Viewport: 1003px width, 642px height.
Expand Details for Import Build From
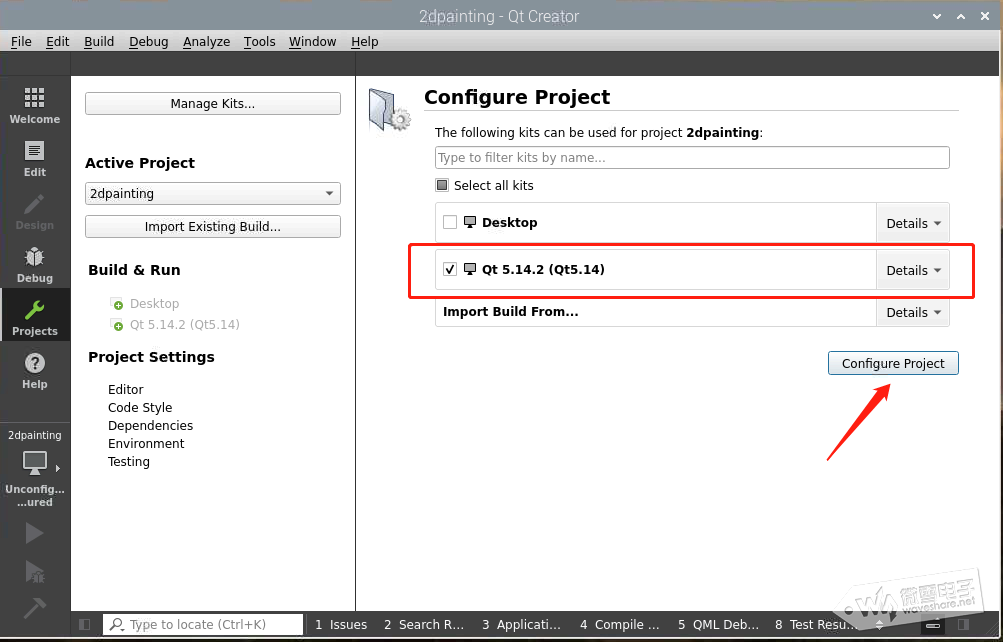click(x=913, y=313)
